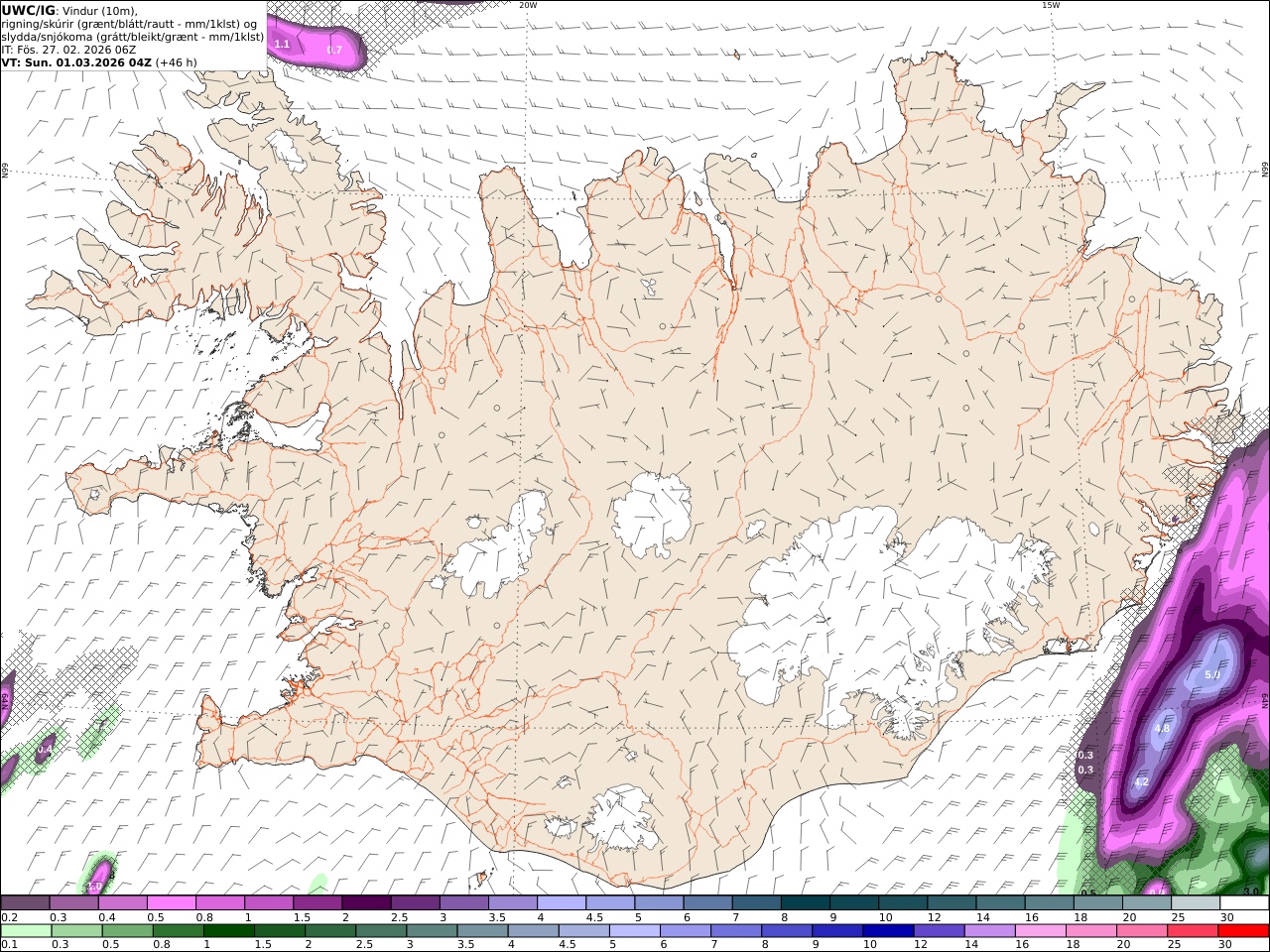
Task: Click lower legend purple swatch labeled 12
Action: (939, 930)
